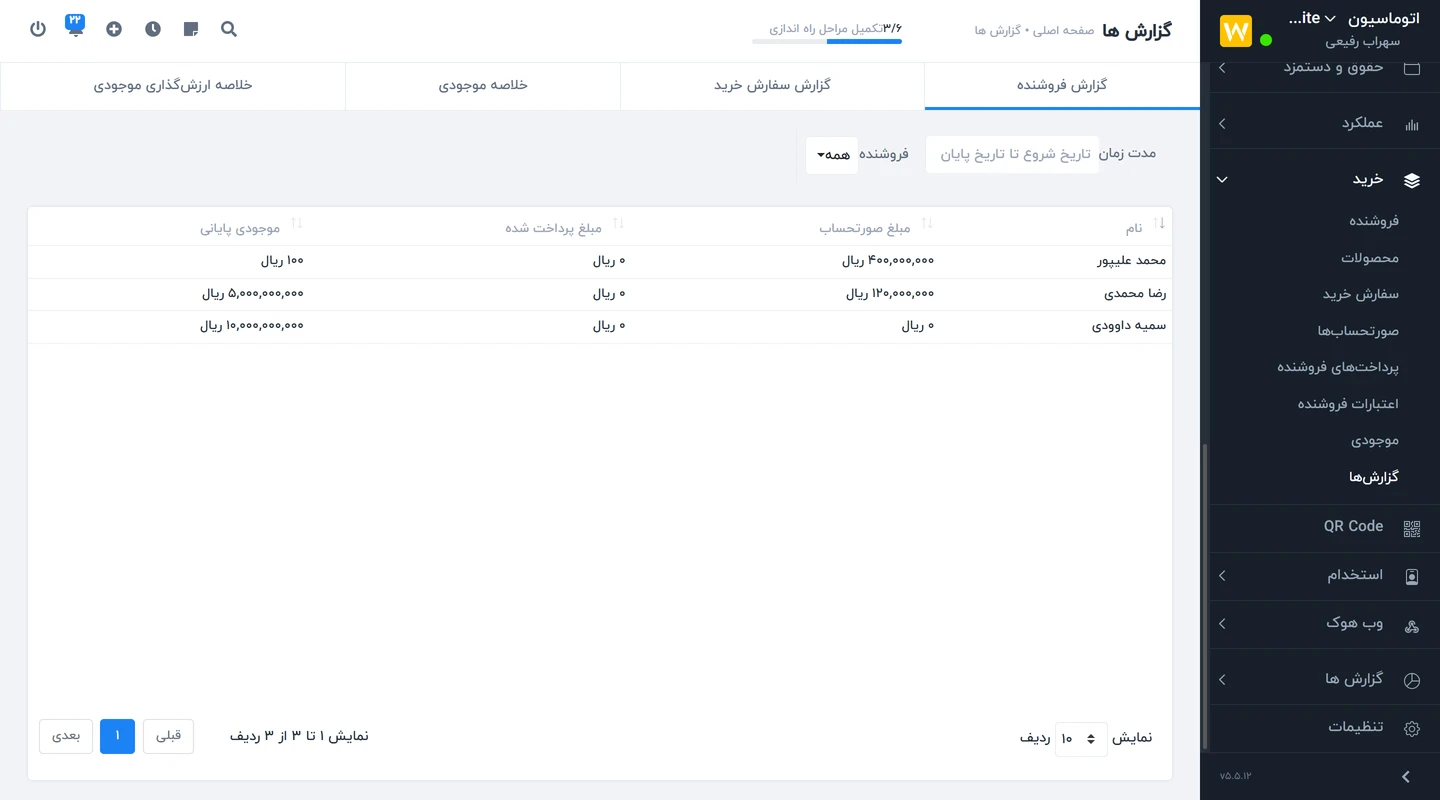Switch to گزارش فروشنده tab
Viewport: 1440px width, 800px height.
click(x=1062, y=86)
